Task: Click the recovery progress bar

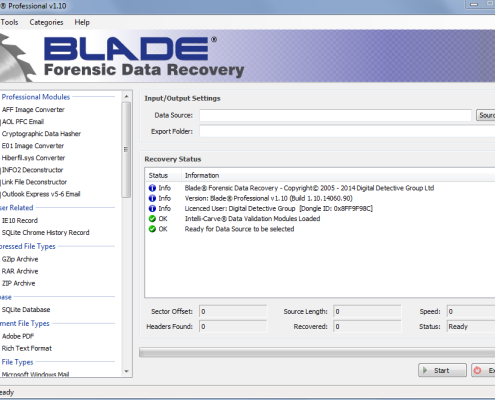Action: pyautogui.click(x=317, y=353)
